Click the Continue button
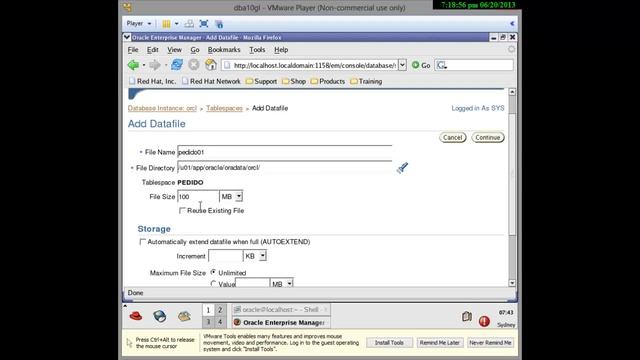 click(x=488, y=138)
